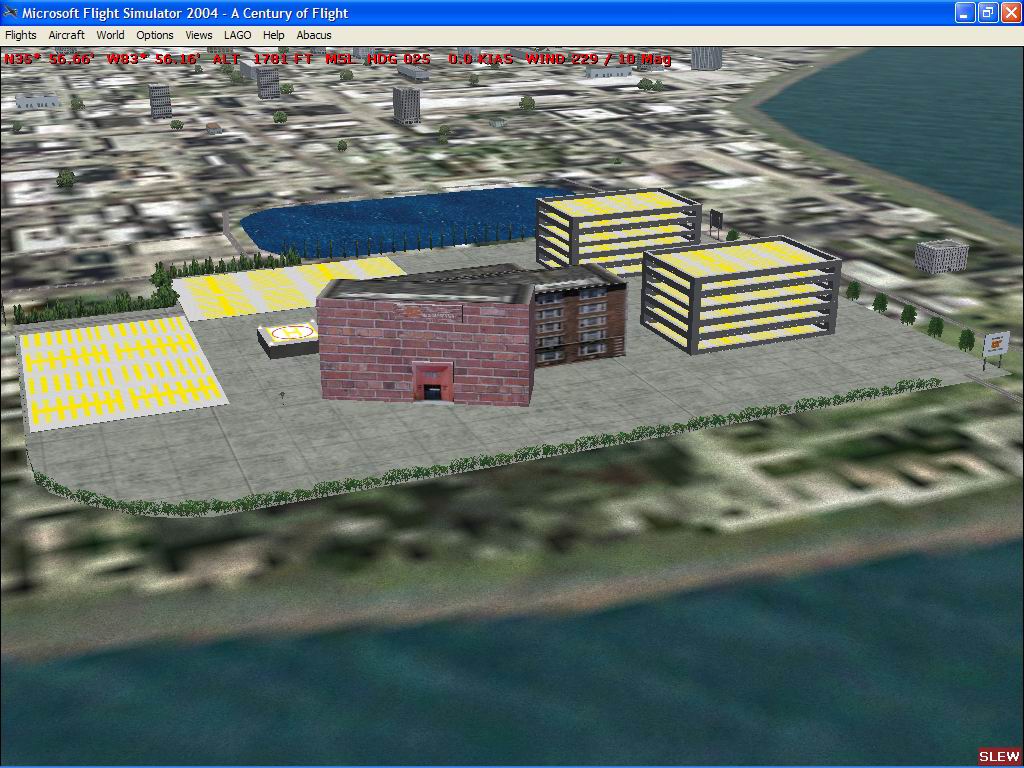Open the Abacus menu
The height and width of the screenshot is (768, 1024).
[314, 35]
